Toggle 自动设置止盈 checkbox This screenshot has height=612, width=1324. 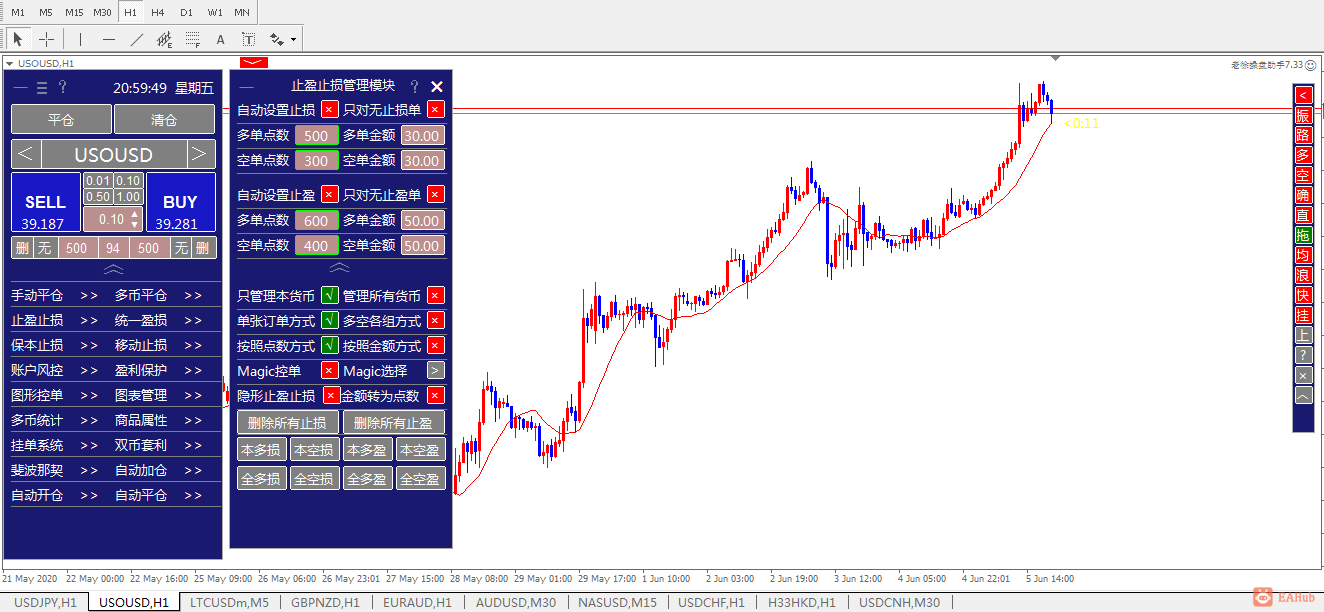330,195
